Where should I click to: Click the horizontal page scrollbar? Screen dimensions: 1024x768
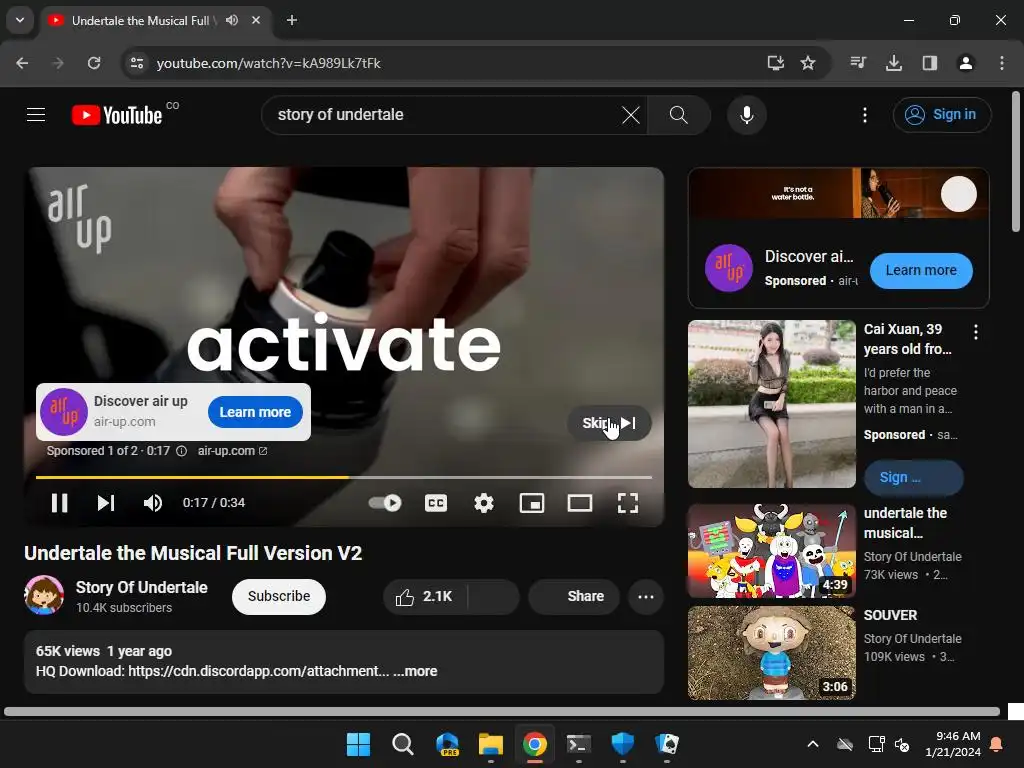click(502, 712)
